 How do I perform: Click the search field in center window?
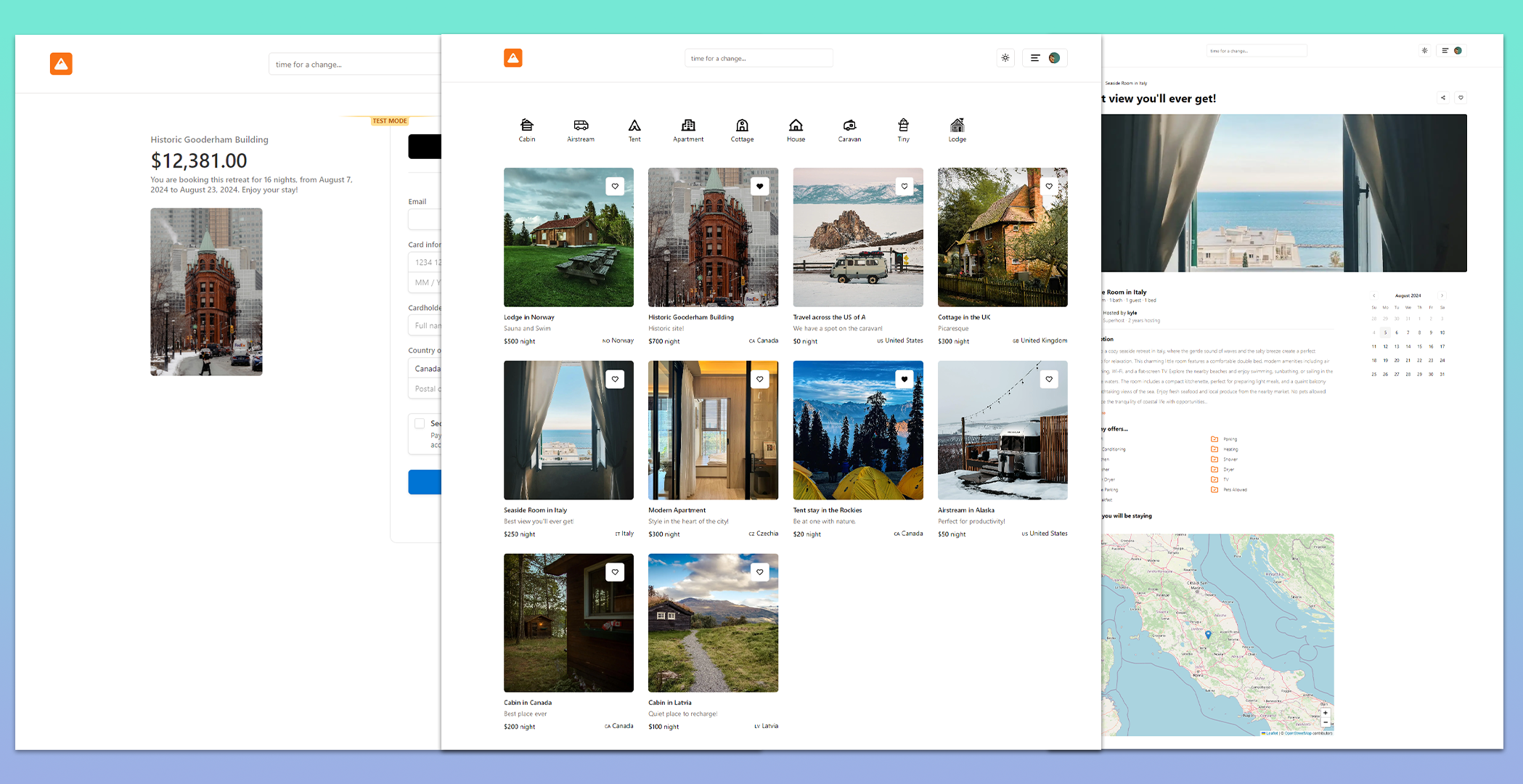tap(759, 58)
